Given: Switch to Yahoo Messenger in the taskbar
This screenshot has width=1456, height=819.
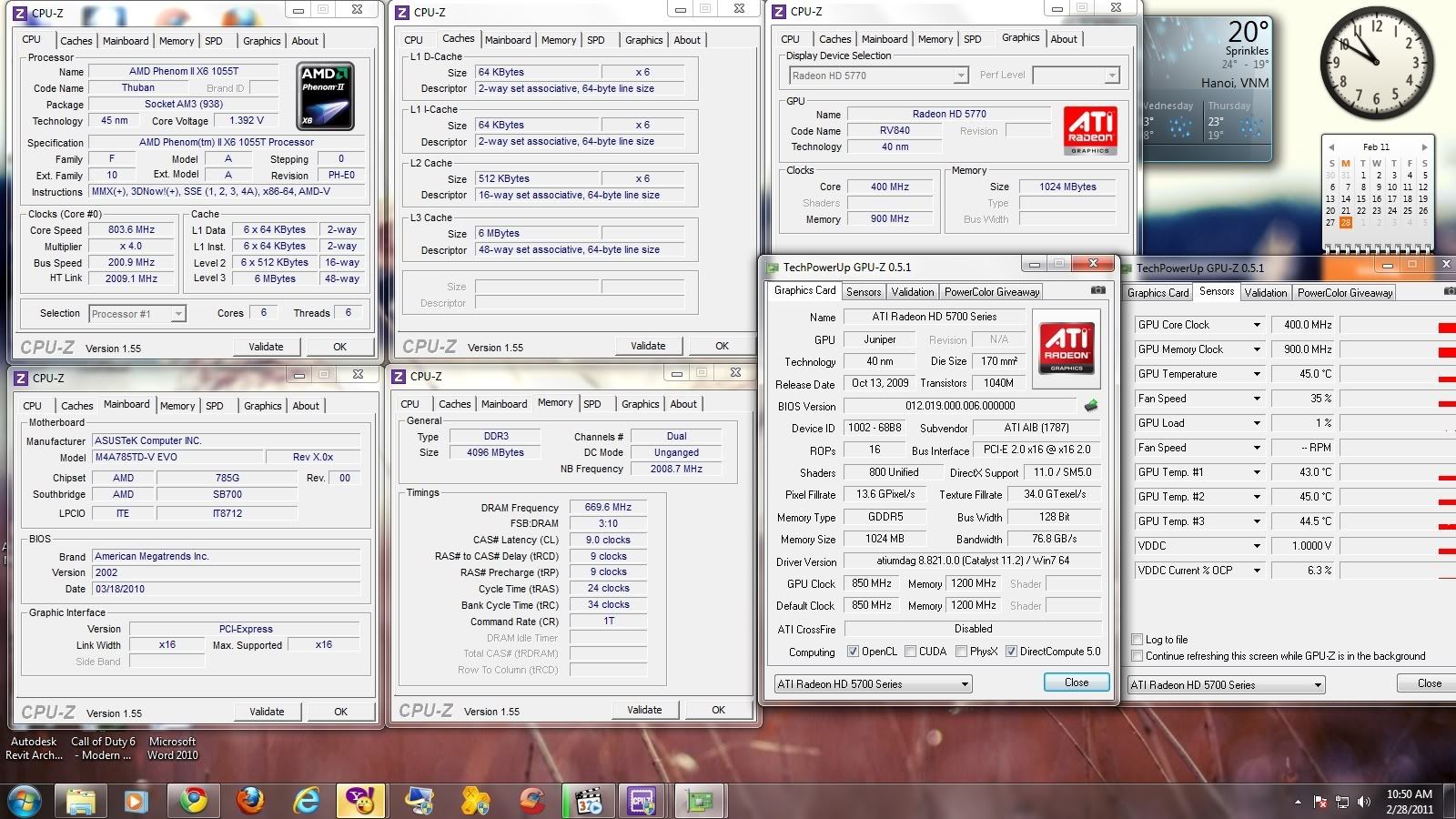Looking at the screenshot, I should (361, 801).
